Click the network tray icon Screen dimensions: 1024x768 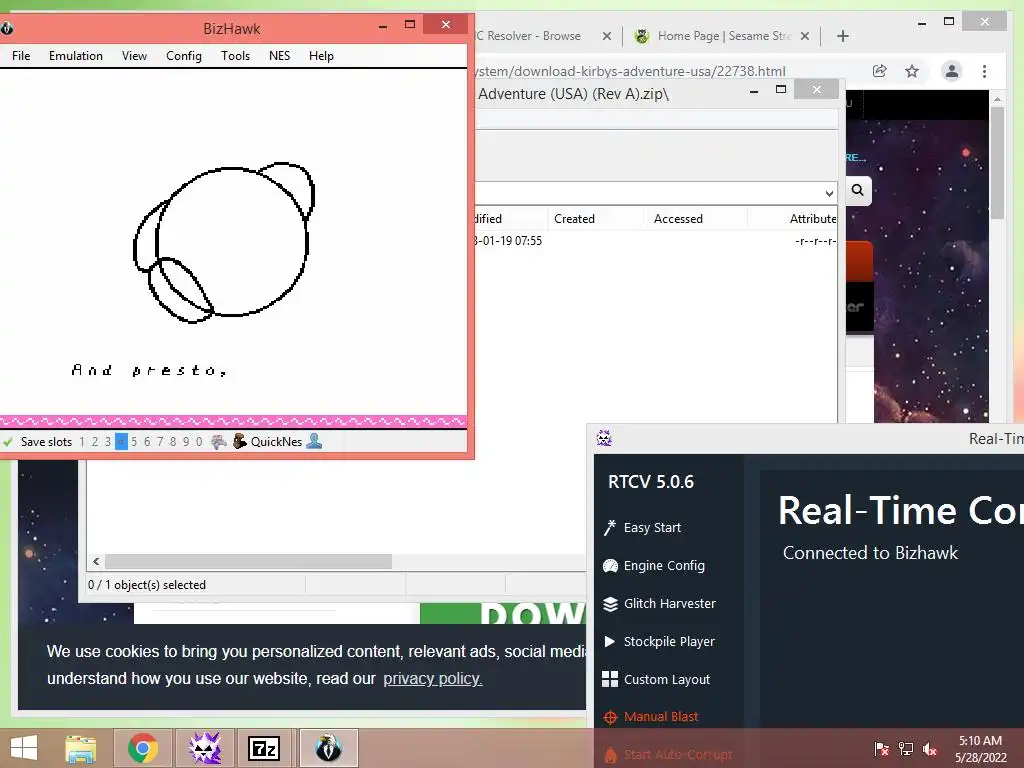click(906, 748)
